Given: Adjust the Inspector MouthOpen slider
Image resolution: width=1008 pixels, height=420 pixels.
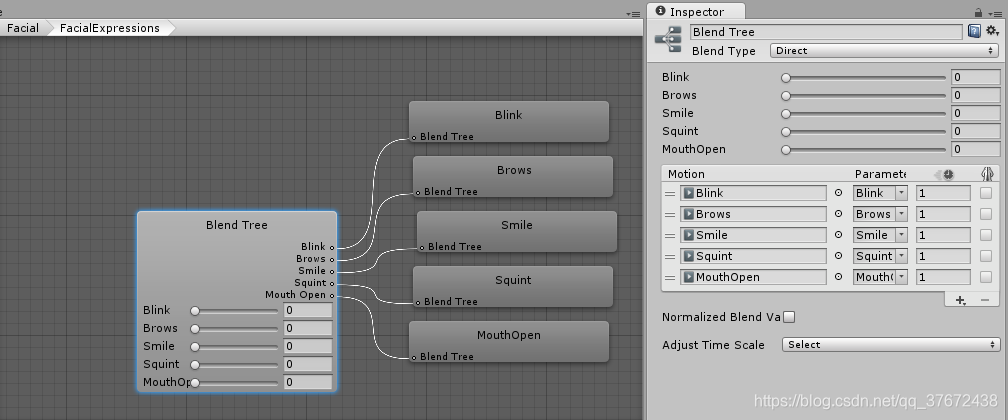Looking at the screenshot, I should pos(865,150).
